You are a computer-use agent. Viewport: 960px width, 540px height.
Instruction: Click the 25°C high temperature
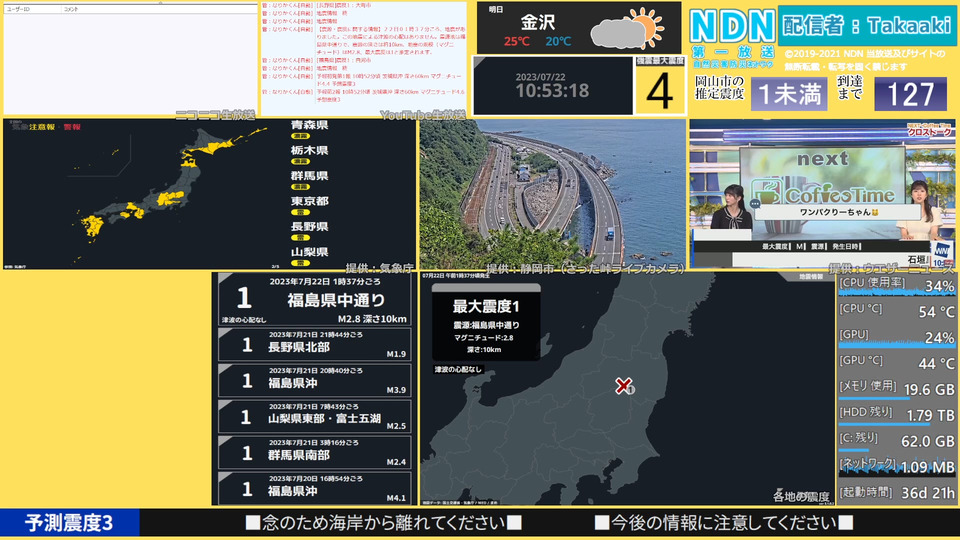[x=517, y=42]
